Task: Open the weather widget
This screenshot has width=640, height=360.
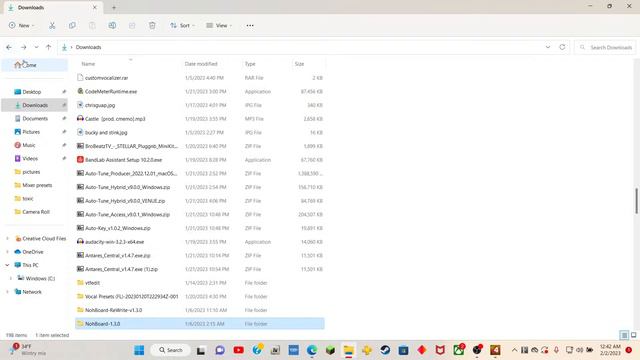Action: (x=29, y=350)
